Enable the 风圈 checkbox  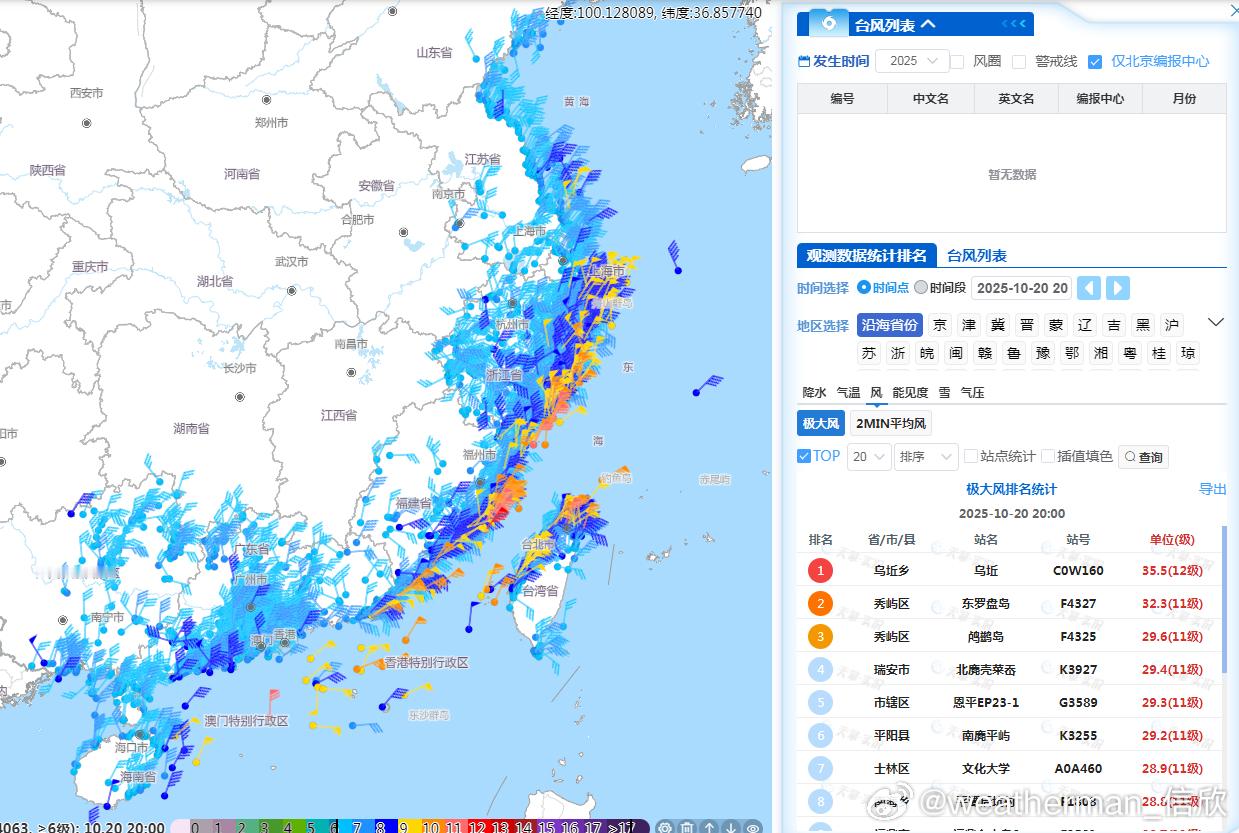[957, 62]
